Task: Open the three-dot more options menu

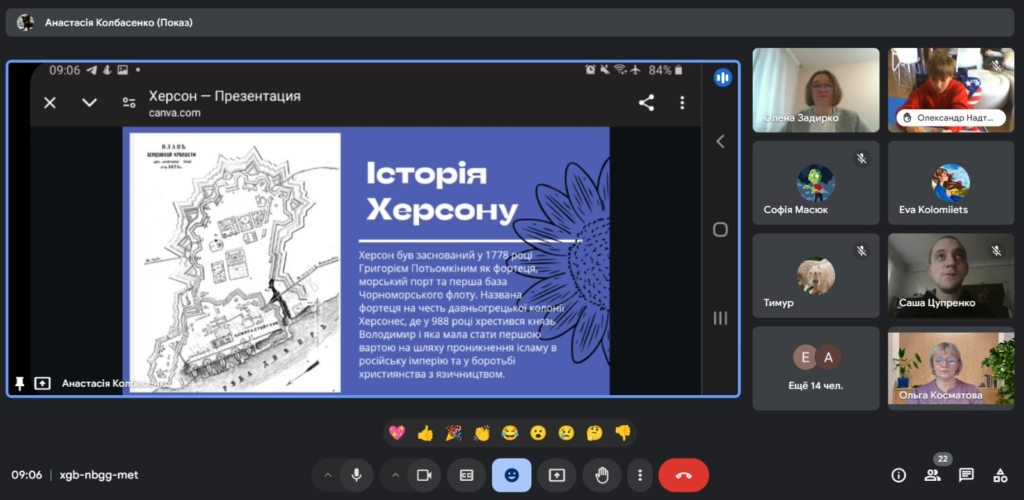Action: click(x=639, y=475)
